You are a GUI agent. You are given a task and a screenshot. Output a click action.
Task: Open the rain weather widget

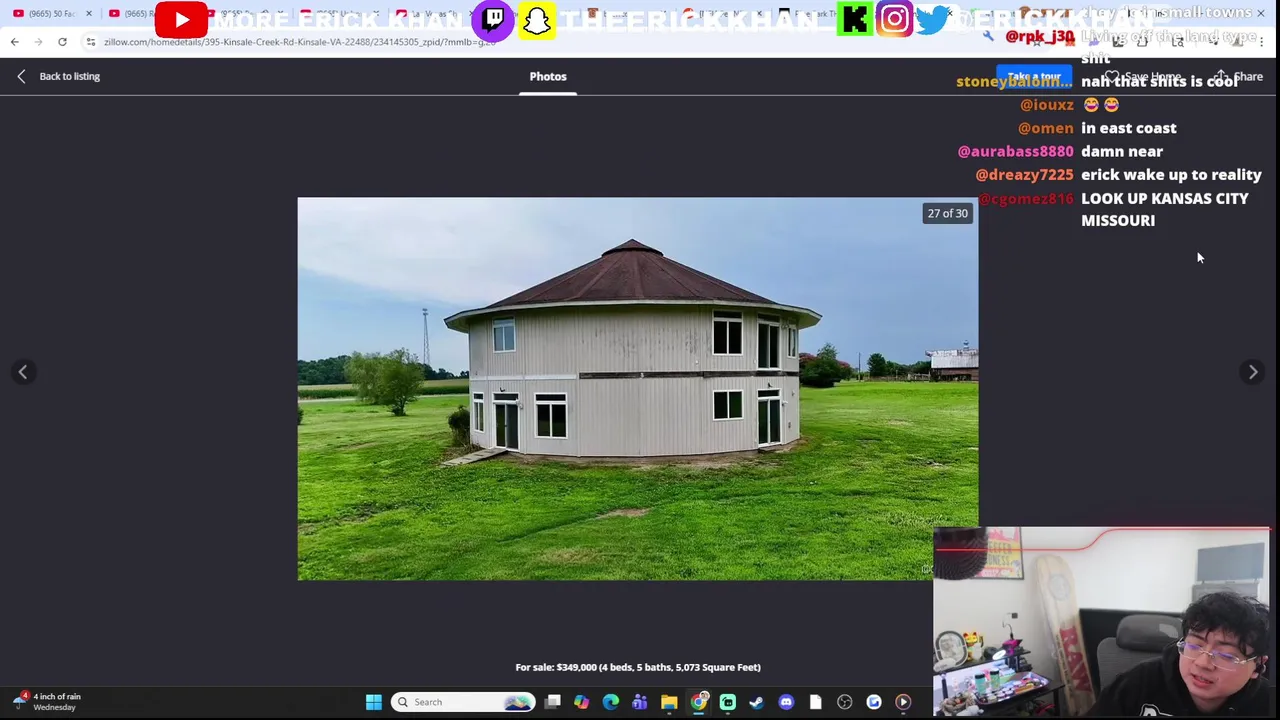click(x=46, y=701)
